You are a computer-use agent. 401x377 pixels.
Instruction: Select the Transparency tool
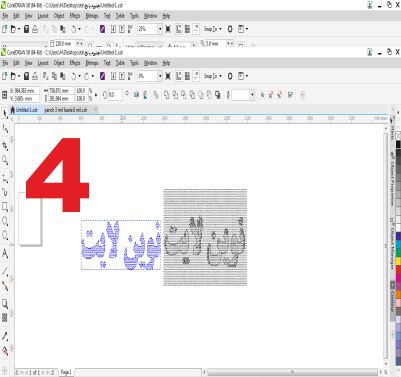(x=5, y=317)
